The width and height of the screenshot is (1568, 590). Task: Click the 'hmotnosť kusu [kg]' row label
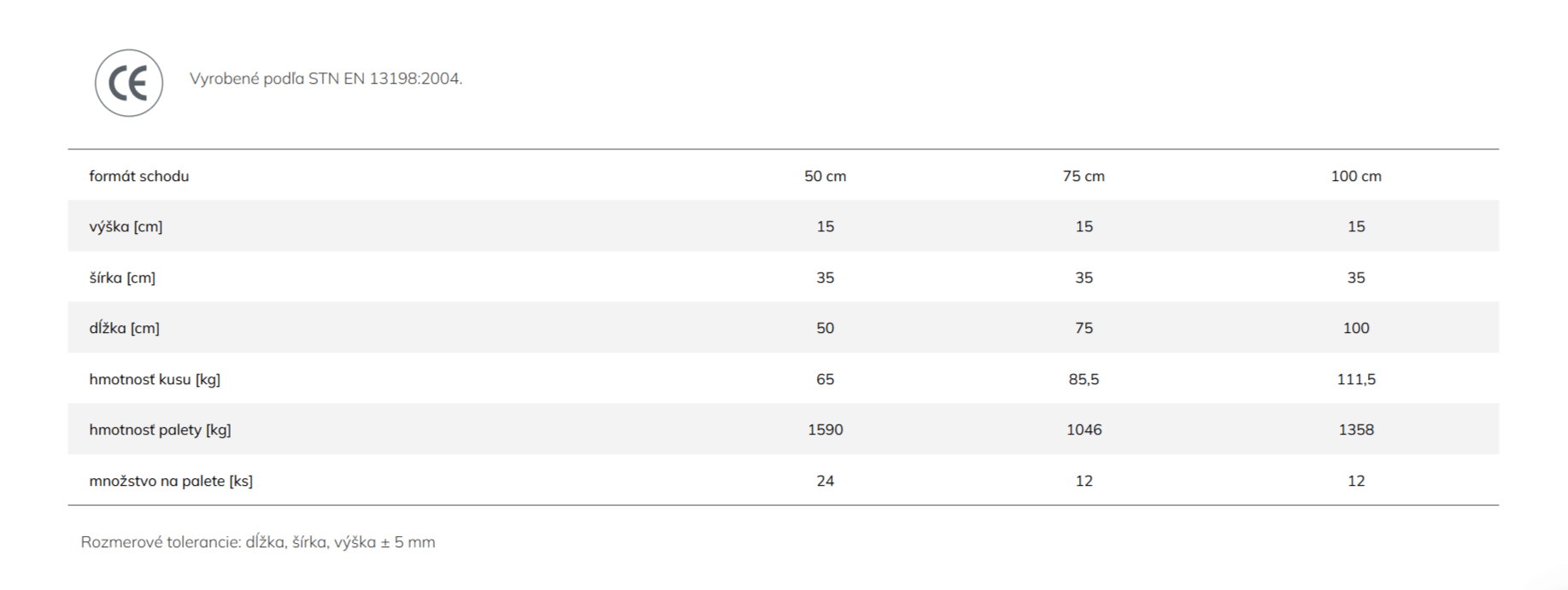pos(155,379)
